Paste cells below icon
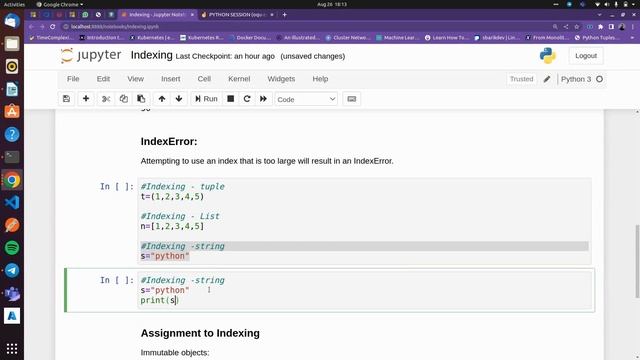The width and height of the screenshot is (640, 360). pyautogui.click(x=141, y=99)
